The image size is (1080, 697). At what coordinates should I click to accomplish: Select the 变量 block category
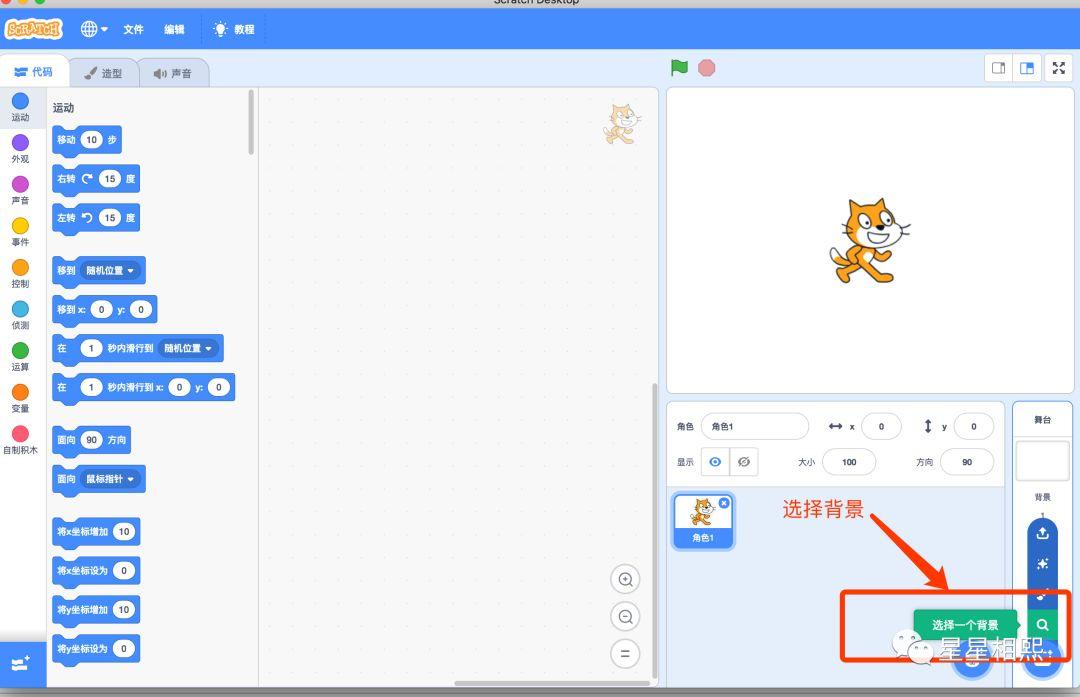[21, 399]
